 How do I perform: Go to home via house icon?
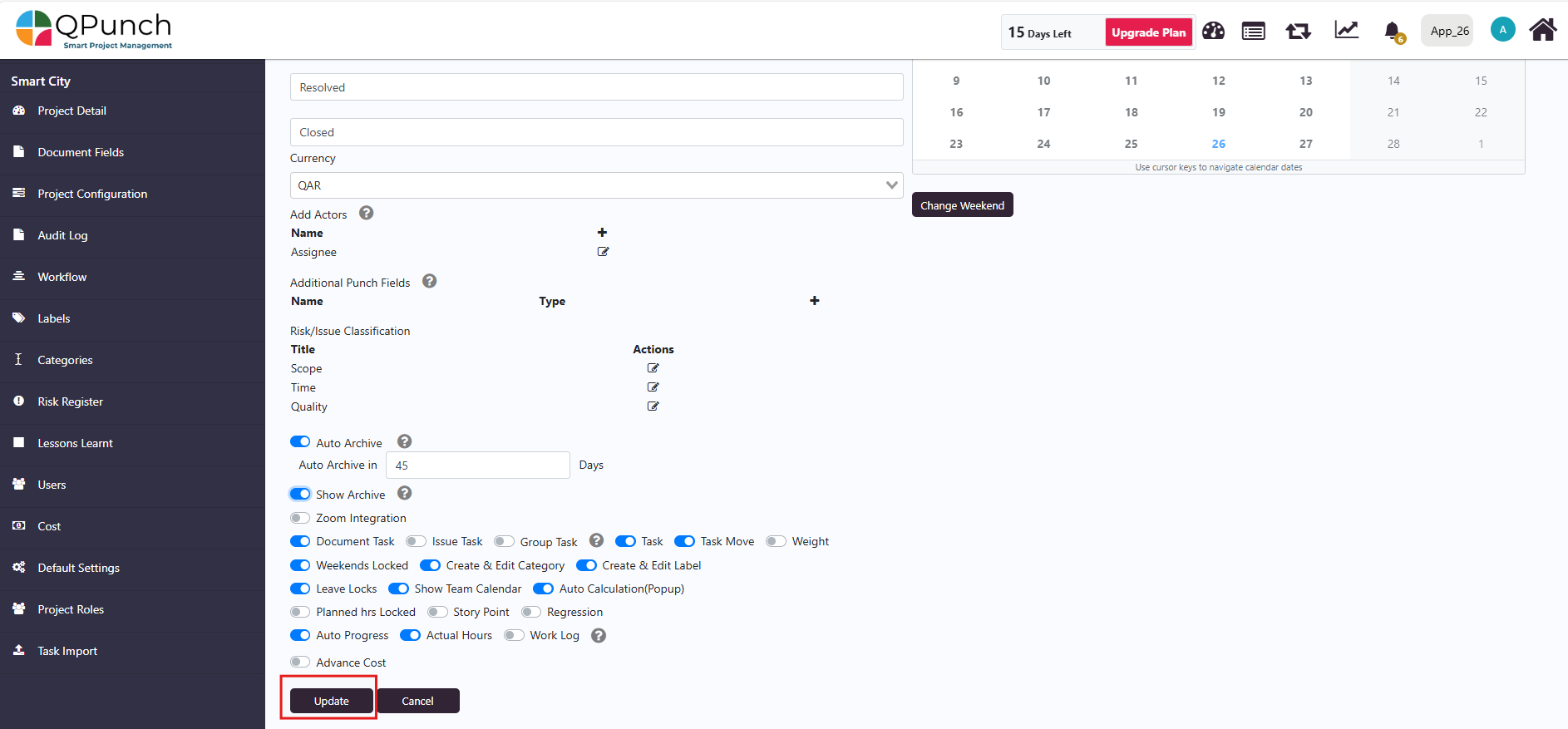(x=1543, y=30)
